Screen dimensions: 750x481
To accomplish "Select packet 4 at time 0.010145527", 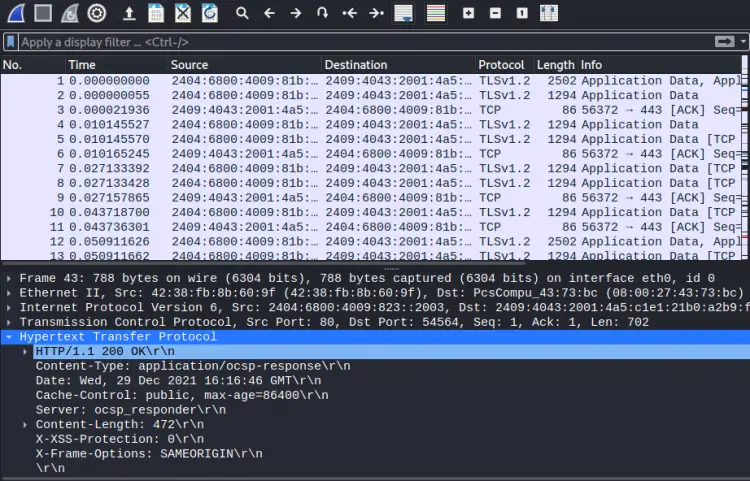I will click(371, 125).
